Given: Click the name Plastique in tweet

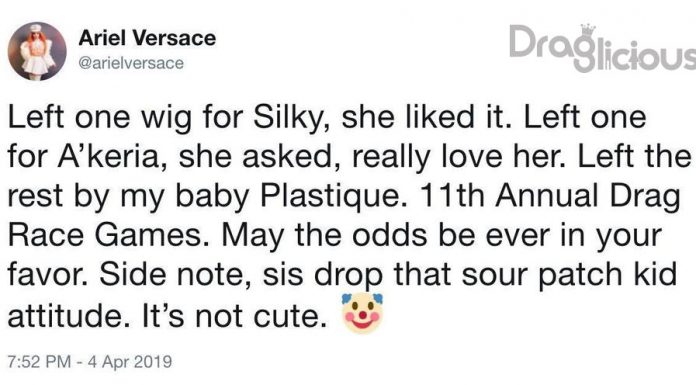Looking at the screenshot, I should tap(330, 197).
